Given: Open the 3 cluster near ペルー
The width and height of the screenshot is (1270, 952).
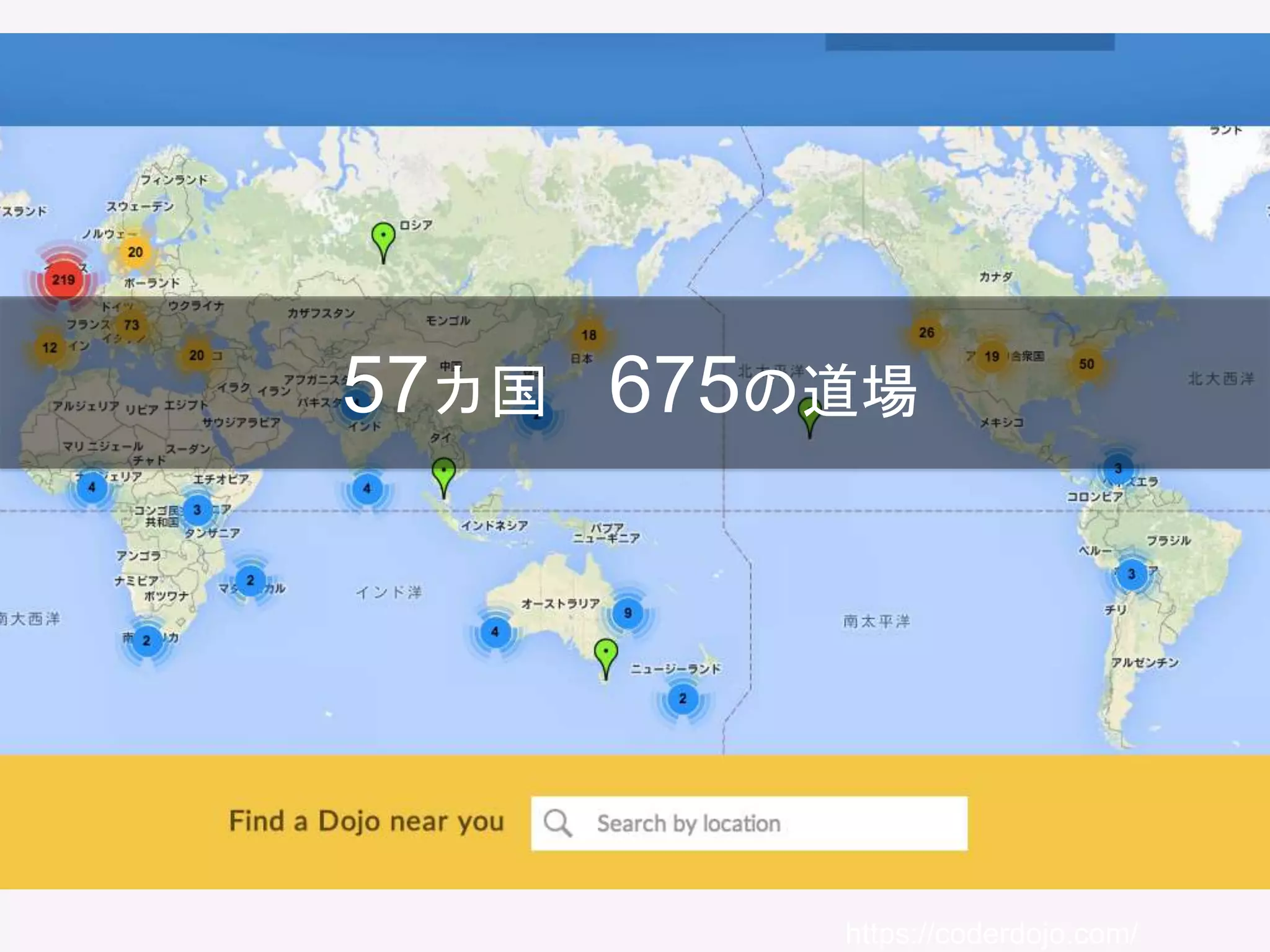Looking at the screenshot, I should point(1131,574).
